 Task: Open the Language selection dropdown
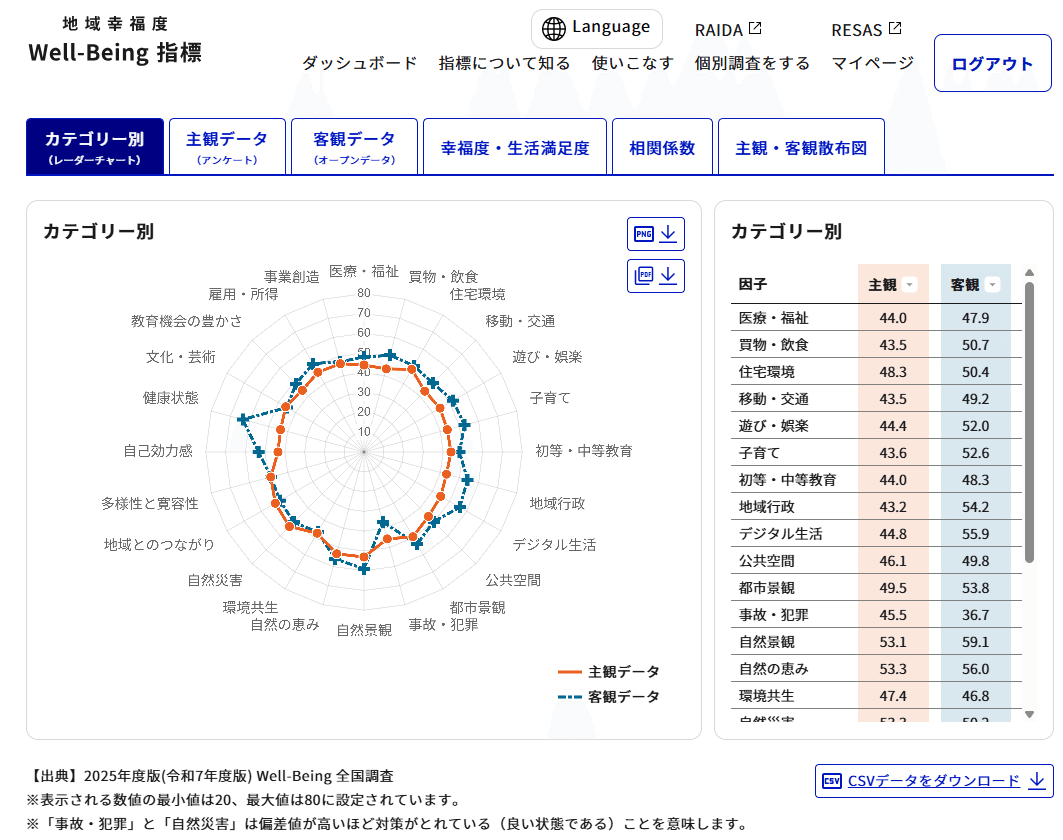pos(597,29)
